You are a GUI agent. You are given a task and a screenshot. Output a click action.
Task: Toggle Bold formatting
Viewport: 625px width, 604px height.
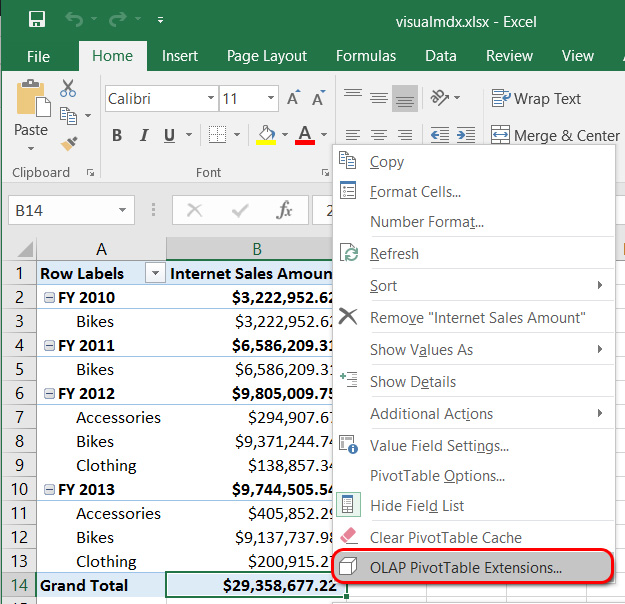point(117,135)
